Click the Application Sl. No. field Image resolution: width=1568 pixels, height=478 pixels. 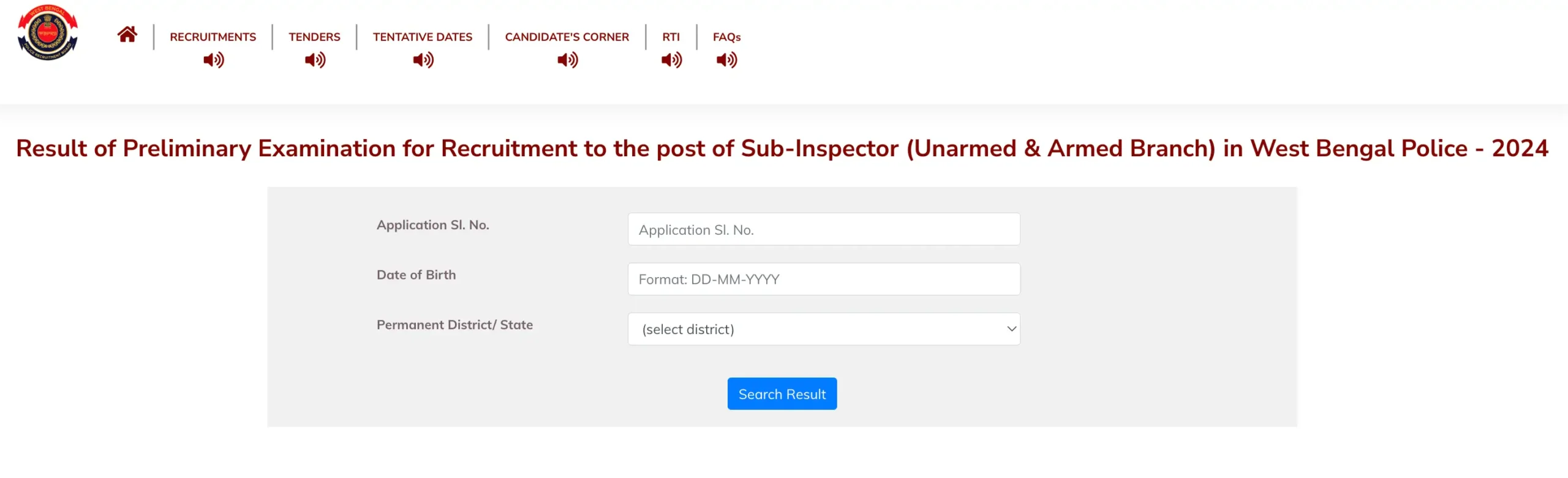click(823, 229)
